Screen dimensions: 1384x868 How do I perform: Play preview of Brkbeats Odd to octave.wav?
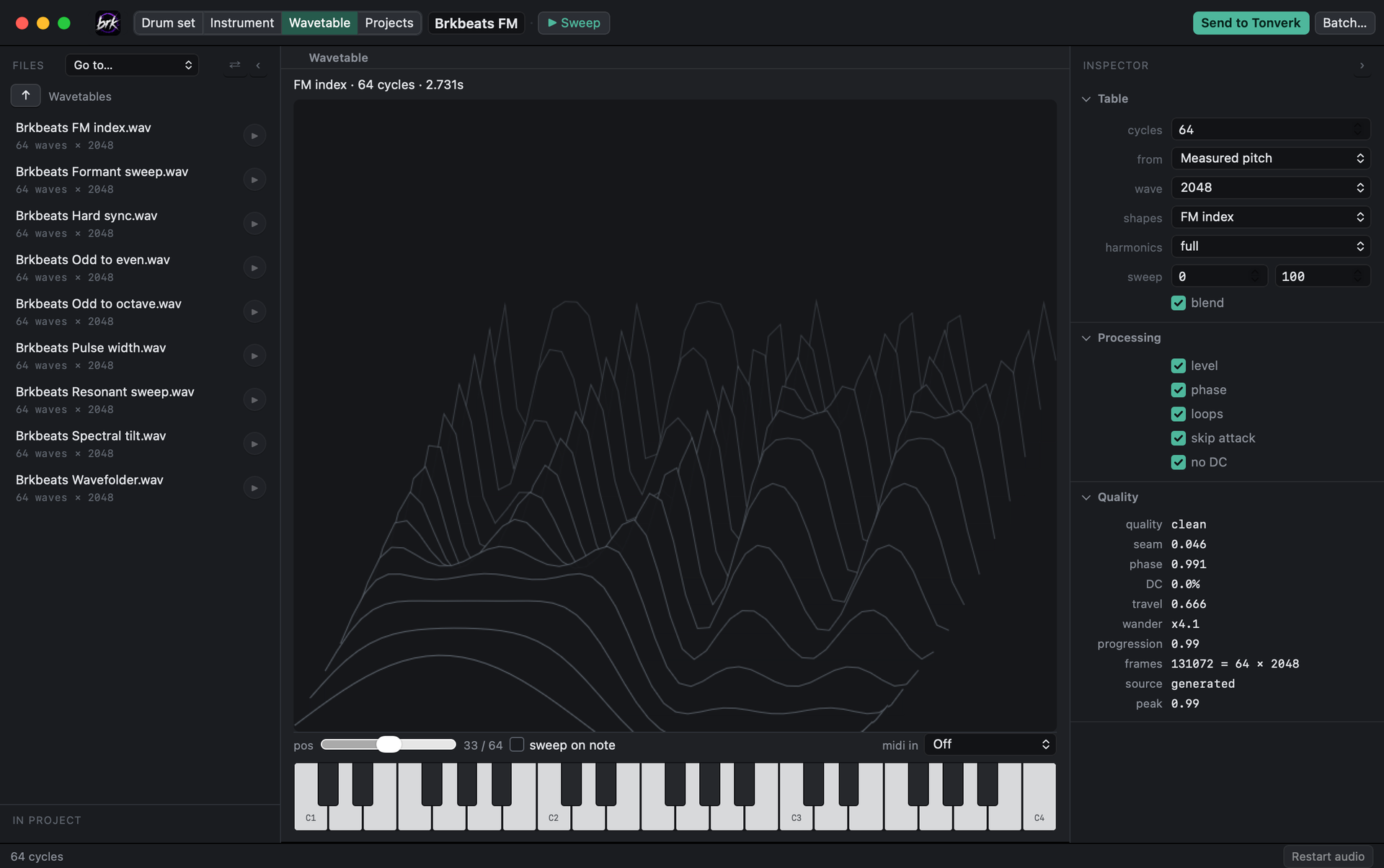pos(254,311)
